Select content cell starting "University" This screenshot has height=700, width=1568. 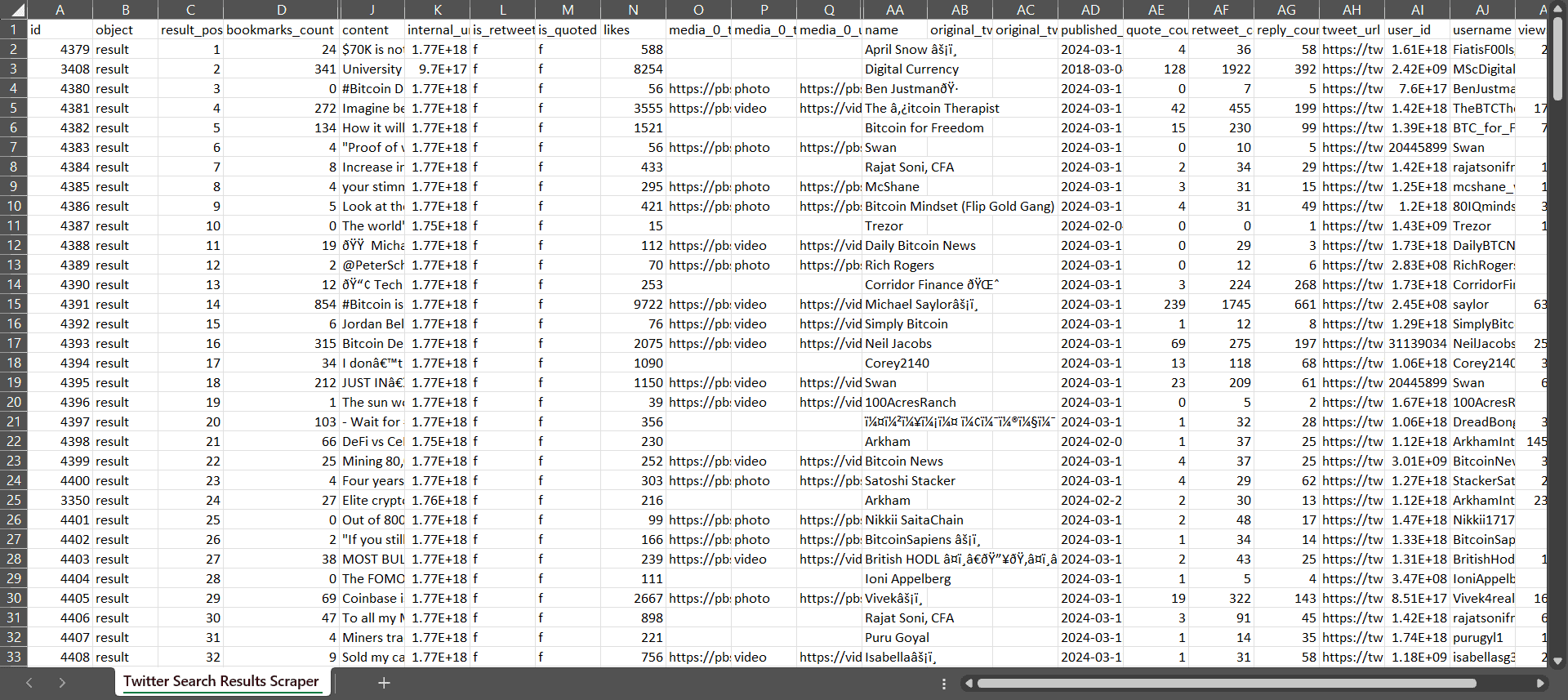click(x=372, y=69)
